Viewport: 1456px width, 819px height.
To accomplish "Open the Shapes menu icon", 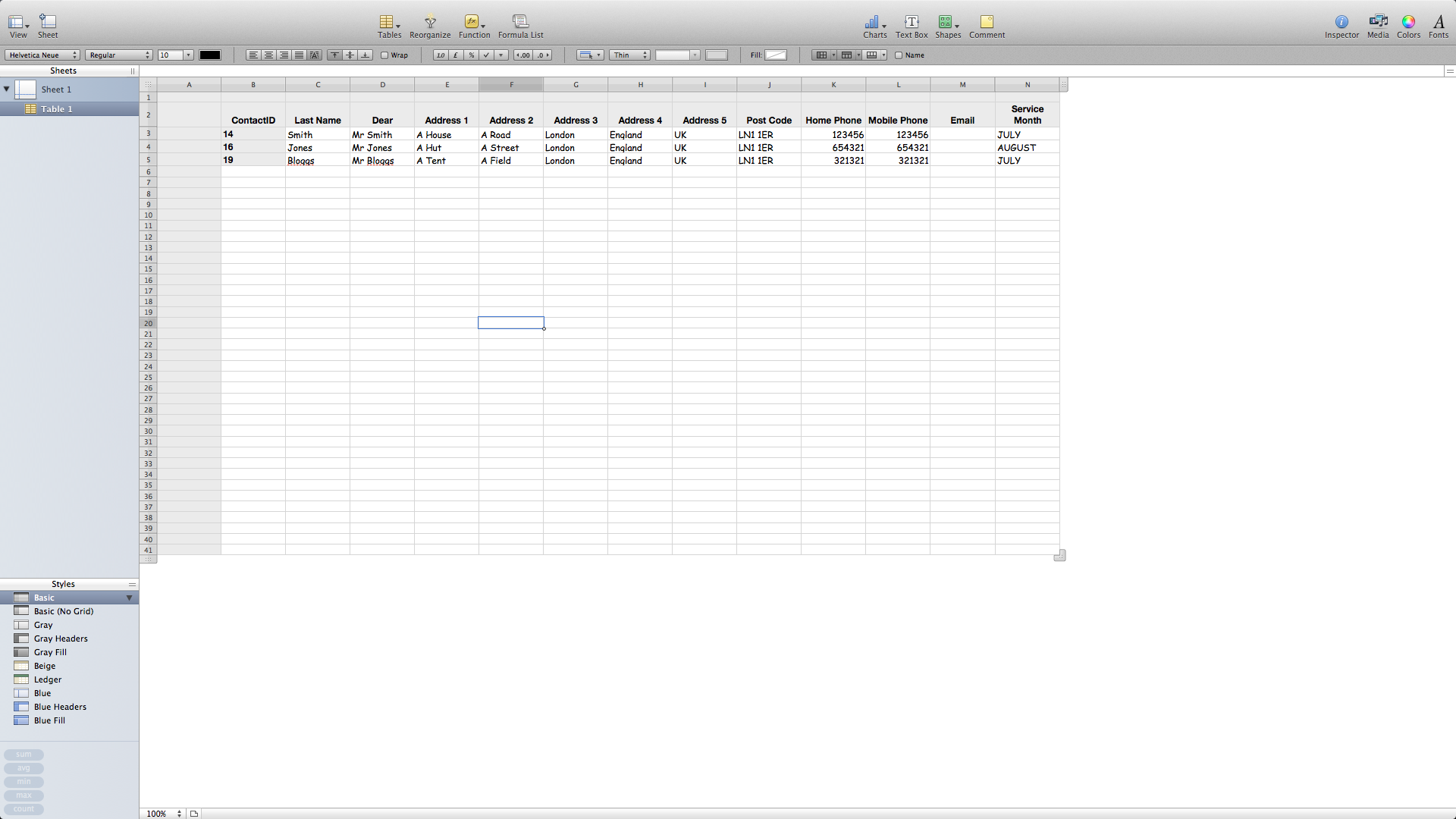I will click(x=945, y=22).
